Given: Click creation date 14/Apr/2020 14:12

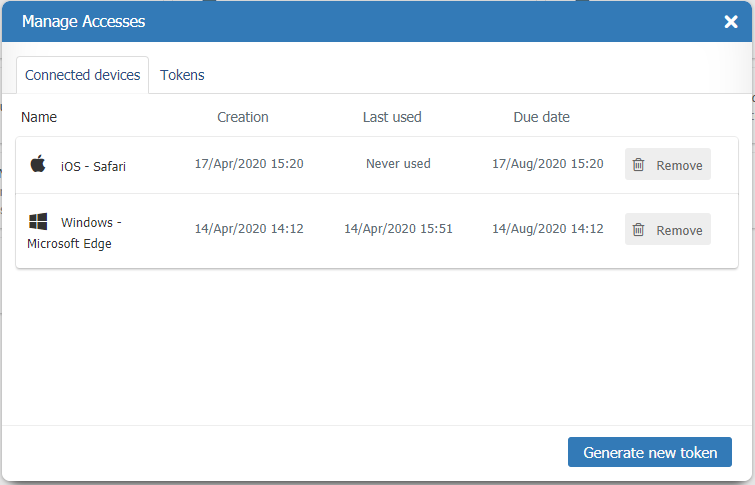Looking at the screenshot, I should [x=249, y=228].
